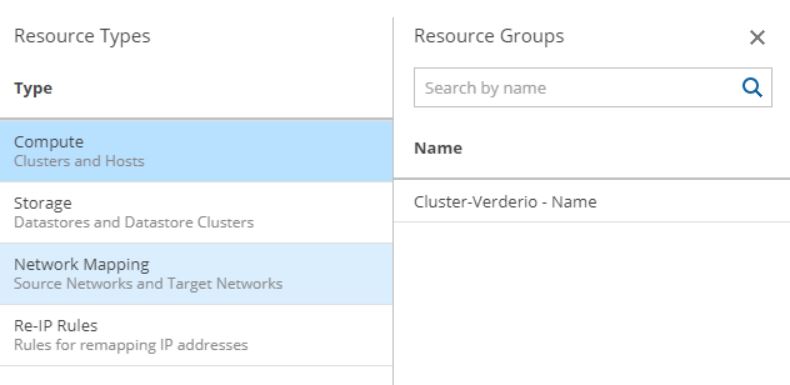Click the Clusters and Hosts subtitle

click(79, 161)
